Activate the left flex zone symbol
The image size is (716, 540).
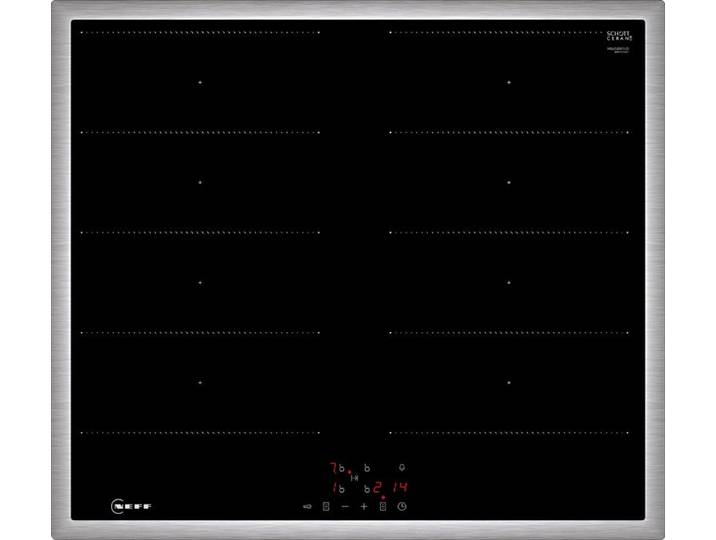coord(326,506)
